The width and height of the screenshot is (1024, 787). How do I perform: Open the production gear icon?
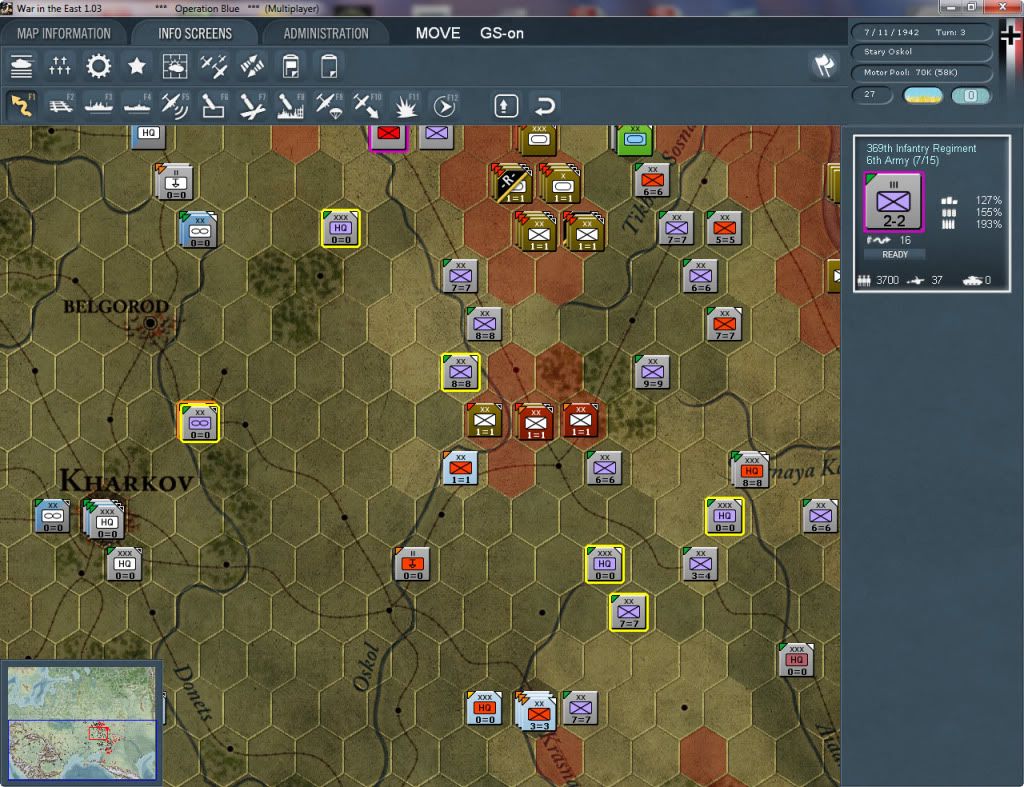click(98, 66)
